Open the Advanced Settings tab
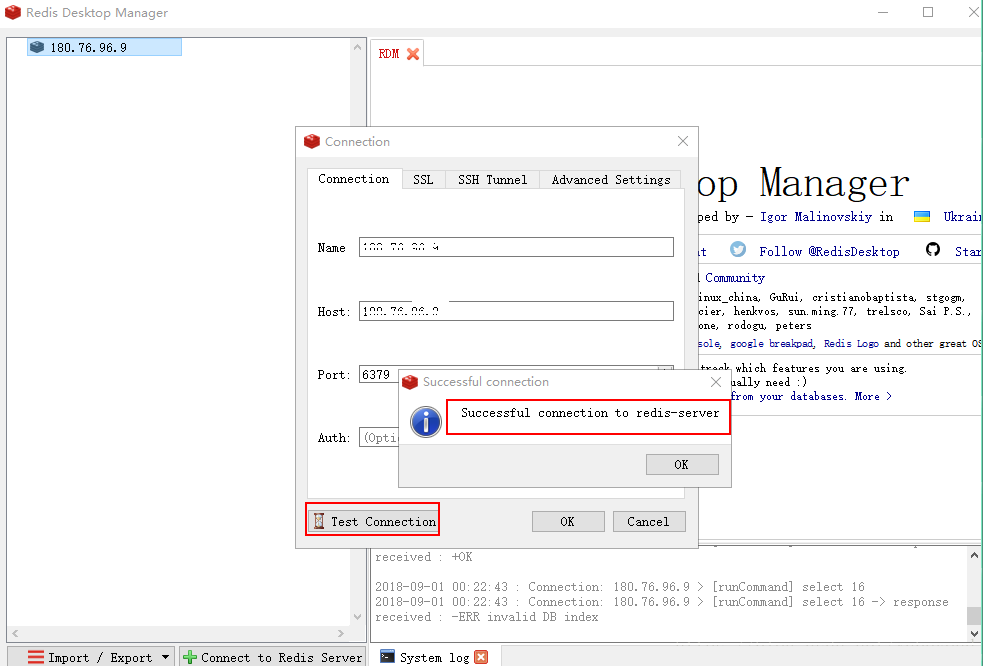Viewport: 986px width, 666px height. tap(611, 180)
